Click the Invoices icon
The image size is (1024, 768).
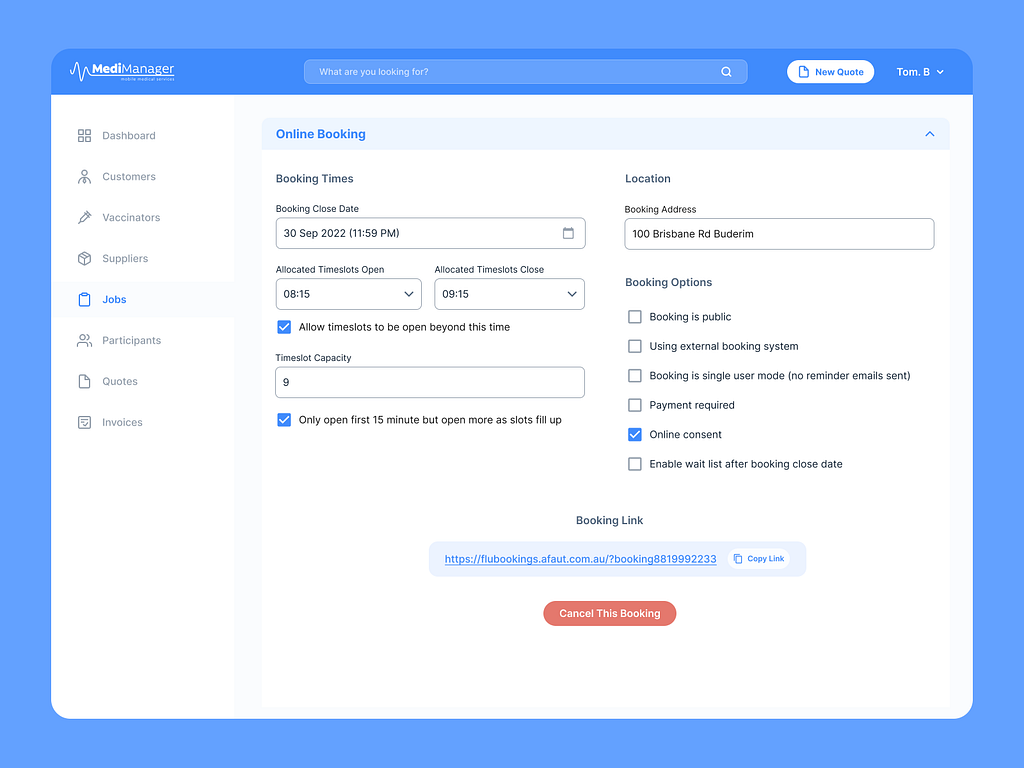coord(84,423)
